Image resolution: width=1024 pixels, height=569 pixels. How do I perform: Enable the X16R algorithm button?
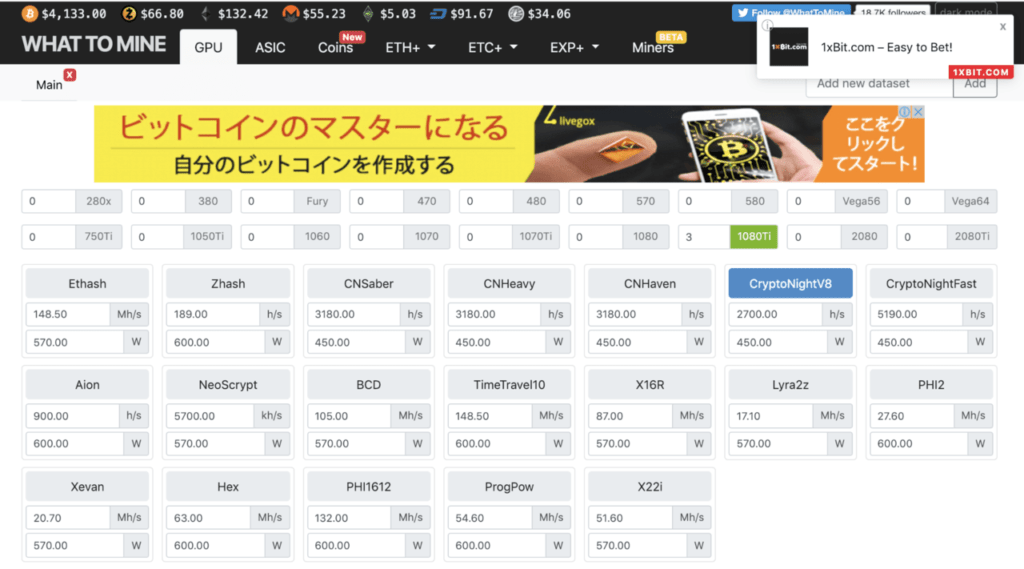click(650, 385)
